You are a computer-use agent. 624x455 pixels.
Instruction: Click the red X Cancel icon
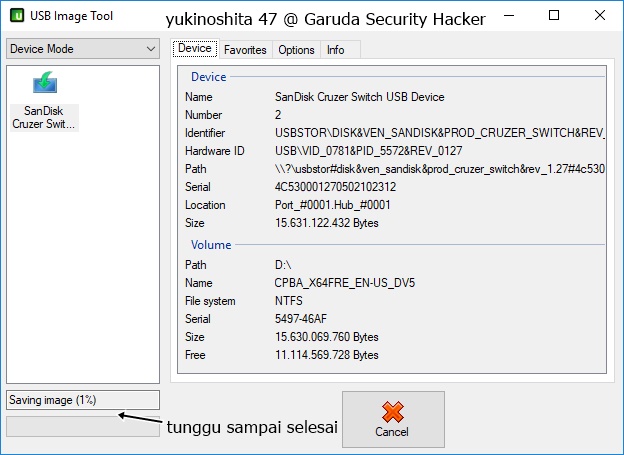tap(393, 412)
